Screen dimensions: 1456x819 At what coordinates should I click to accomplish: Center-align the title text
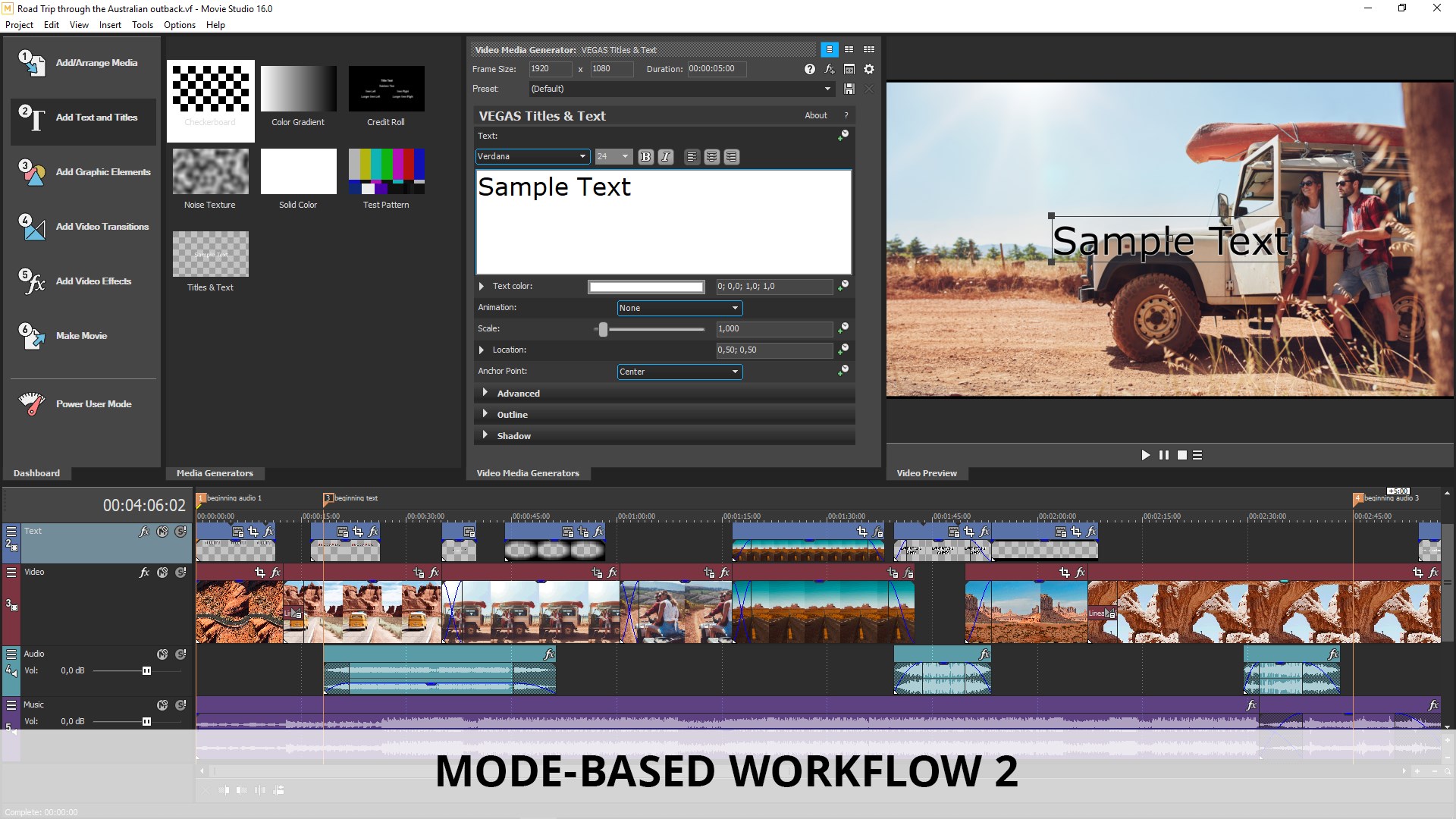(711, 157)
